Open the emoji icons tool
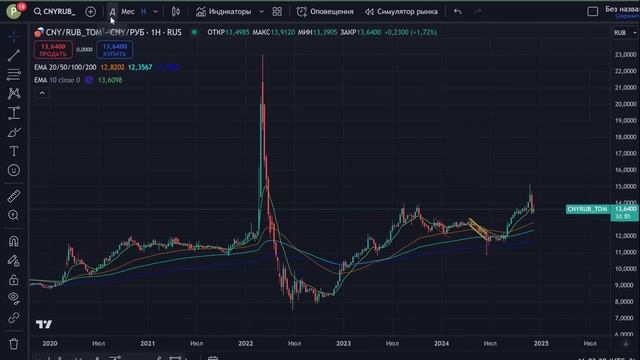 tap(14, 170)
